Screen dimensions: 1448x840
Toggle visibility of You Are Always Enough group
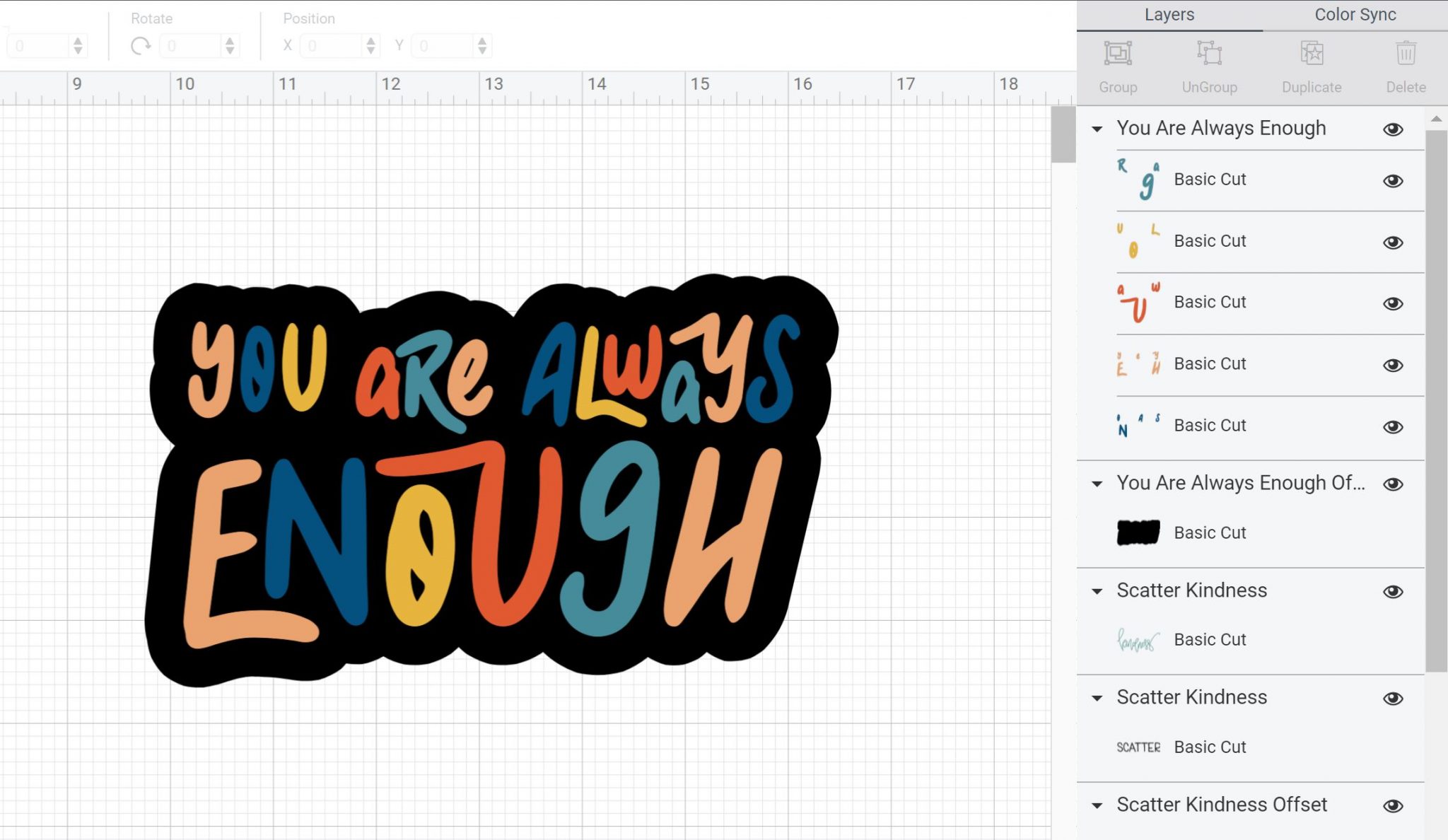click(x=1393, y=128)
